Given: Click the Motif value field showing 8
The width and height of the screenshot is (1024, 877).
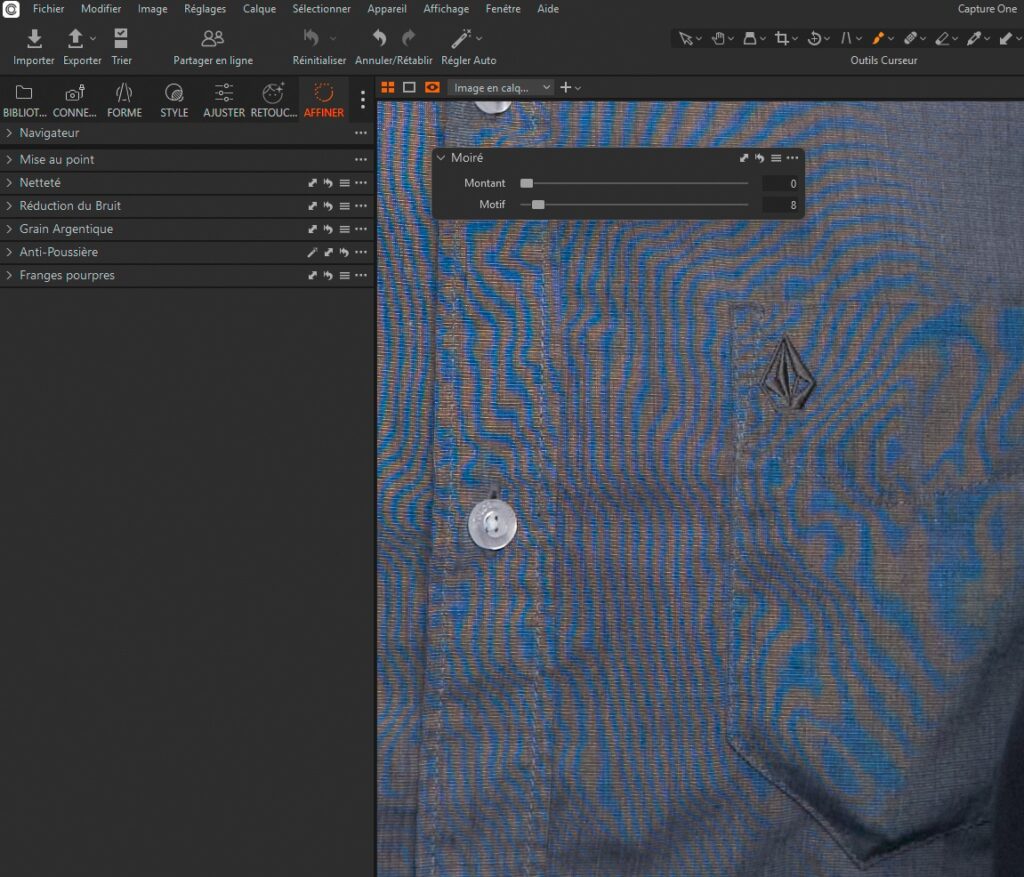Looking at the screenshot, I should click(x=780, y=205).
